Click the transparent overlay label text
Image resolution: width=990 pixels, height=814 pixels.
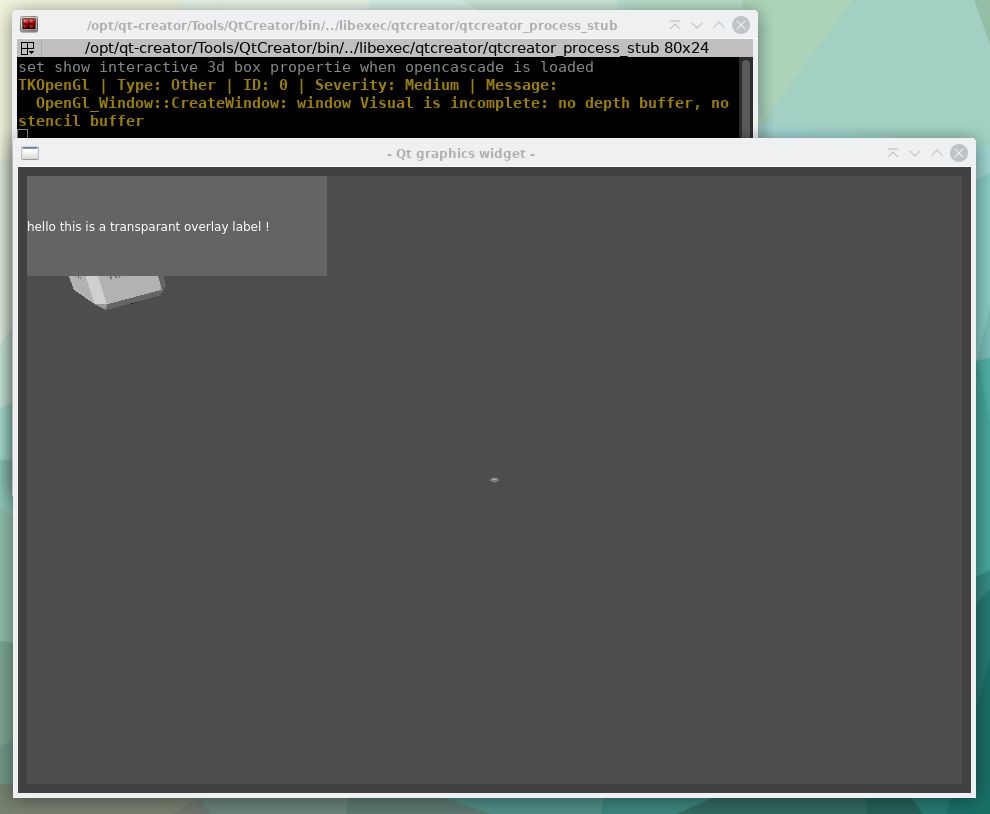[x=148, y=226]
